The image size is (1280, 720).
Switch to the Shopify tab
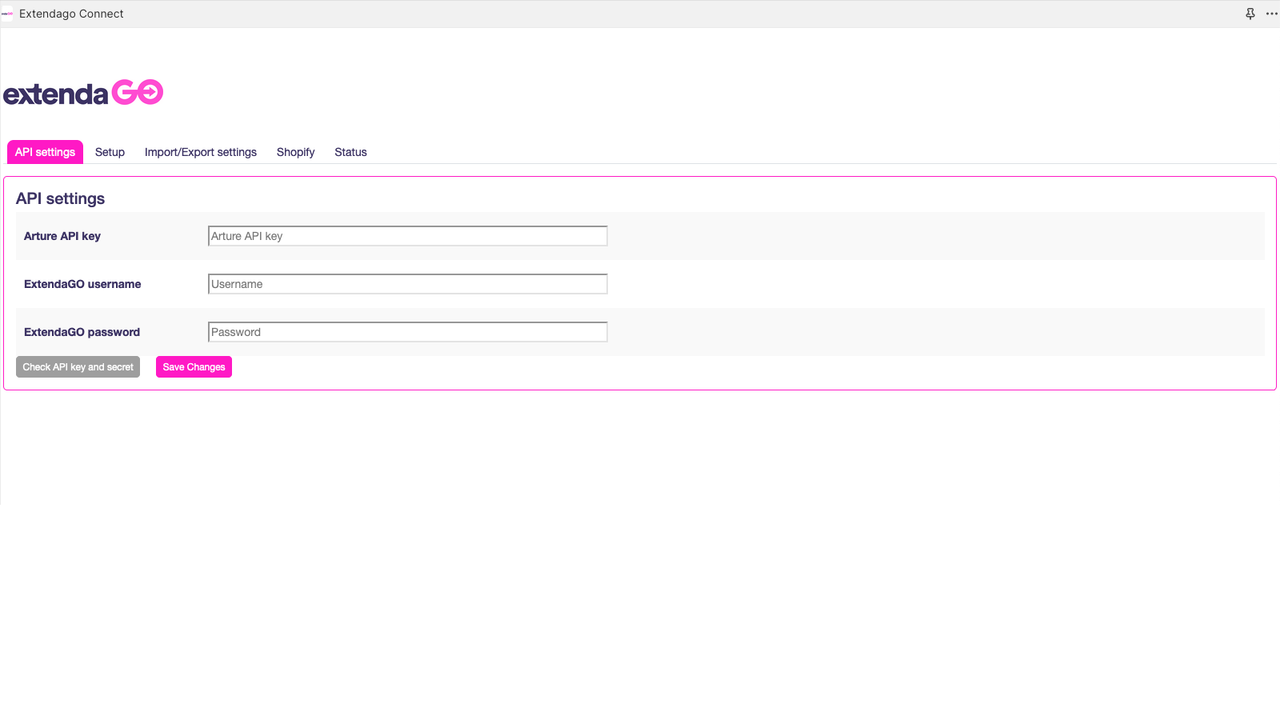point(295,152)
